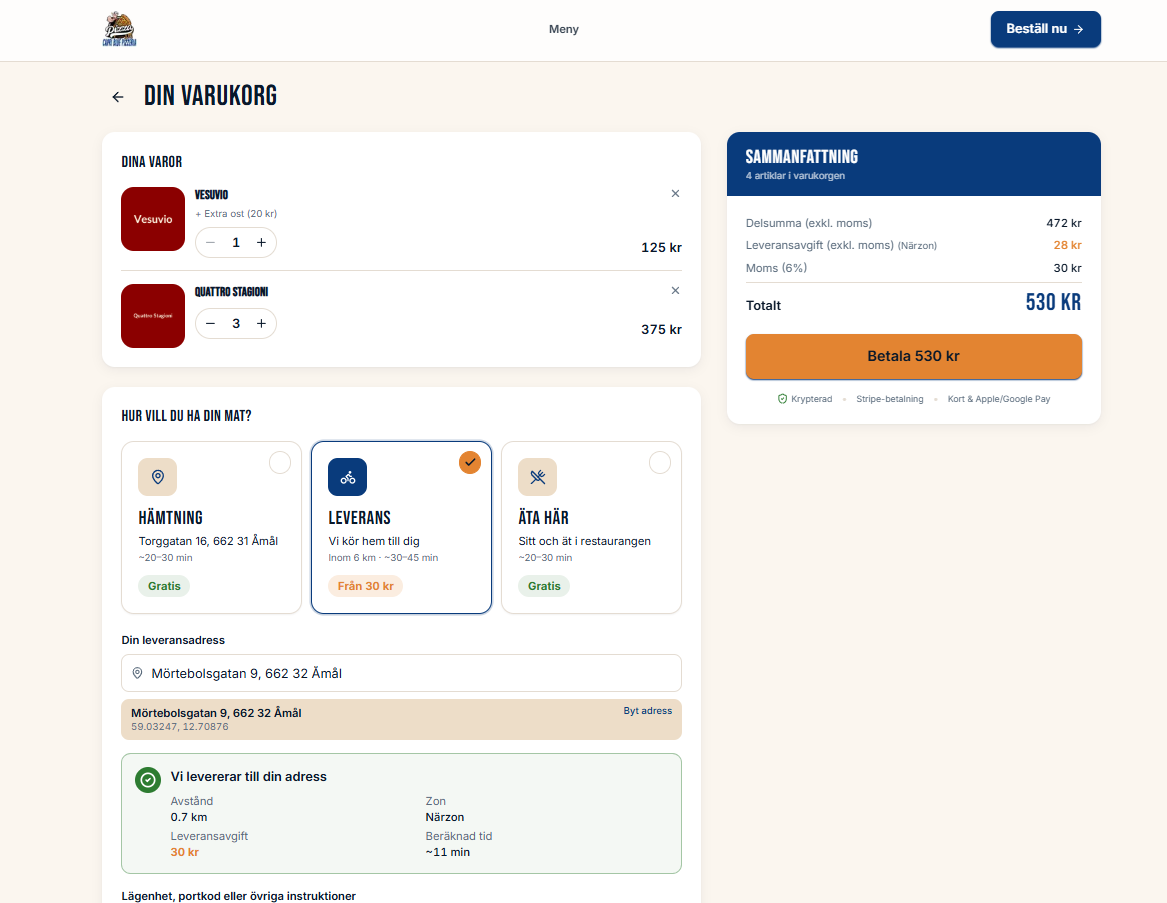Click the selected address Mörtebolsgatan banner
The image size is (1167, 903).
point(401,719)
